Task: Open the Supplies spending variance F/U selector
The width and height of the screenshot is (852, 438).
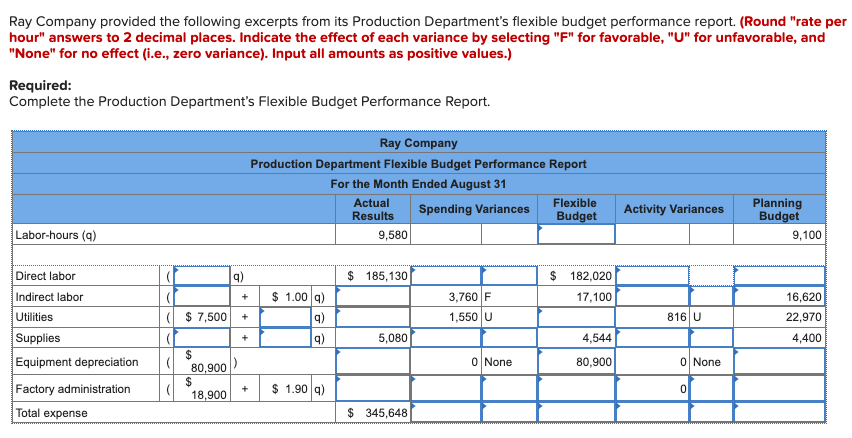Action: tap(509, 337)
